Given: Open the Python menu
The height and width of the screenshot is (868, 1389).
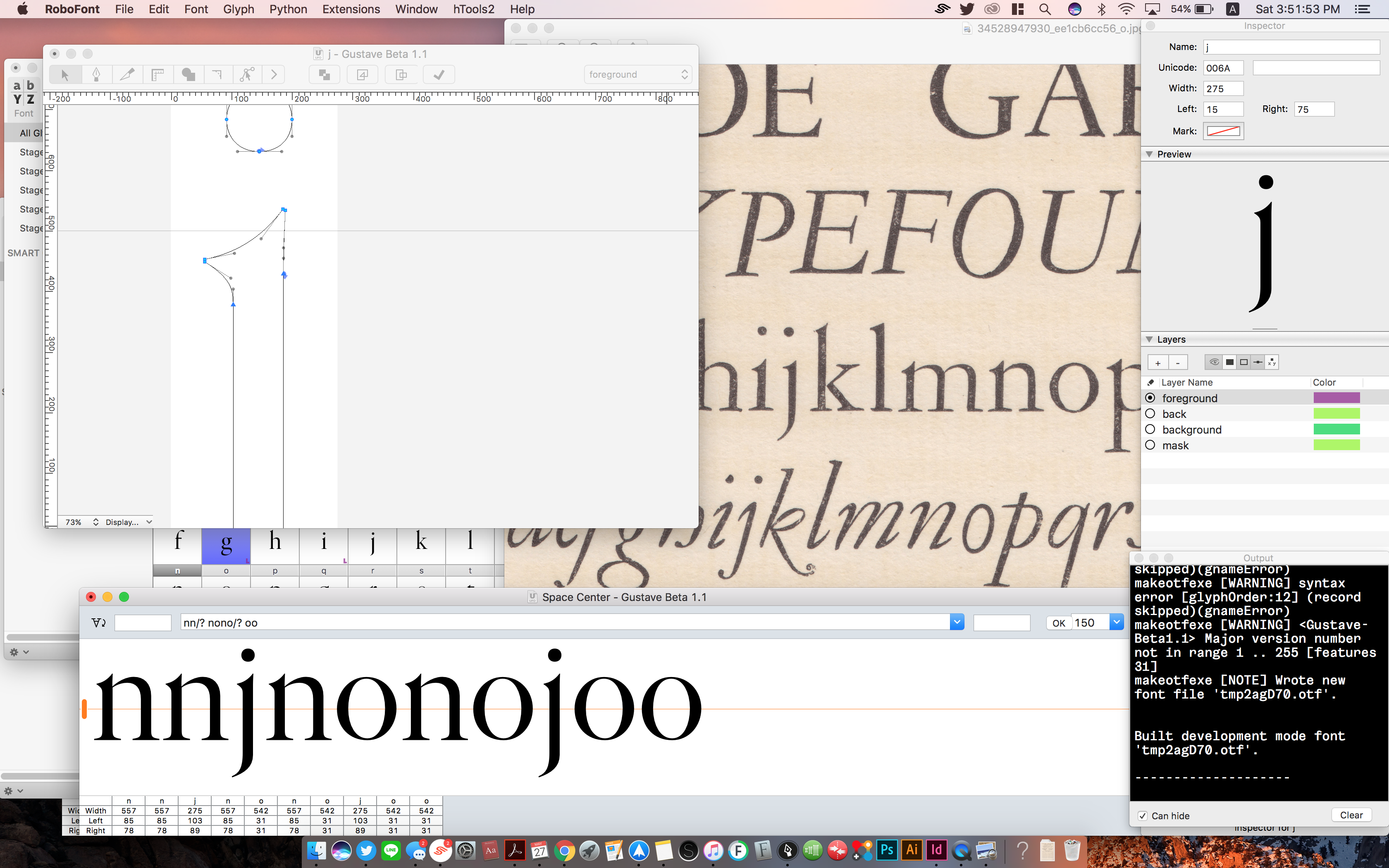Looking at the screenshot, I should [x=288, y=9].
